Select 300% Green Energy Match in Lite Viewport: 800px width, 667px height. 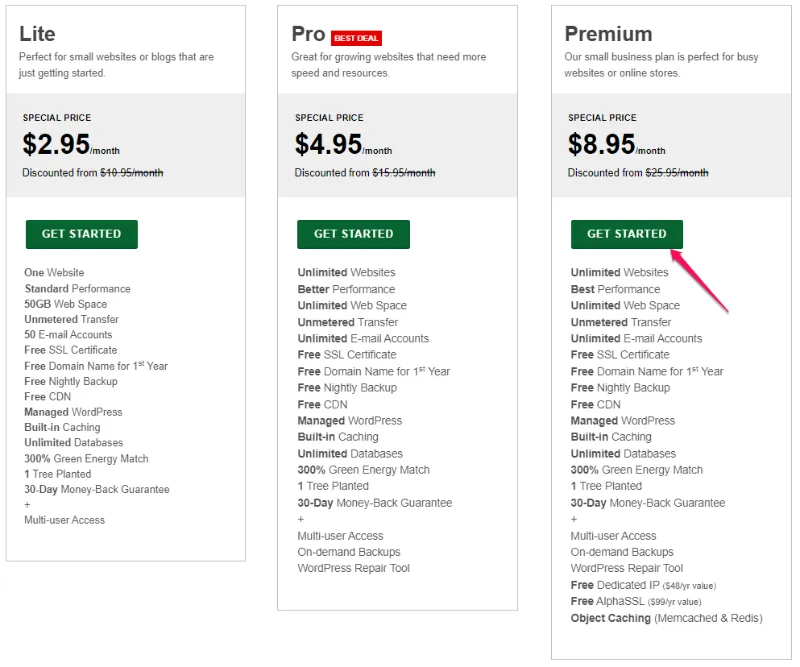point(86,457)
